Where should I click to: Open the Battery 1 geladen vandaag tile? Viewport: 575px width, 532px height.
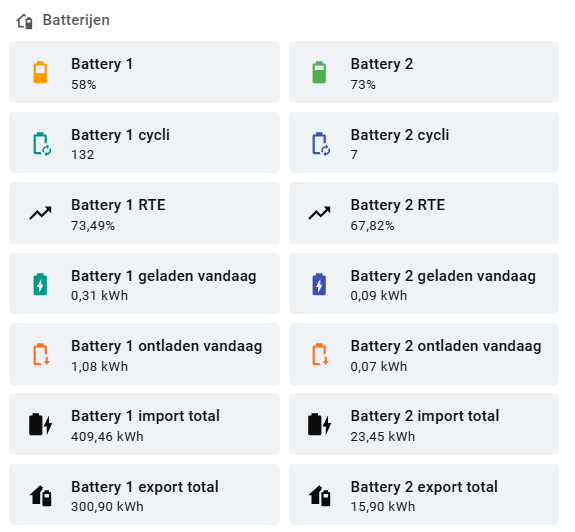pyautogui.click(x=144, y=283)
